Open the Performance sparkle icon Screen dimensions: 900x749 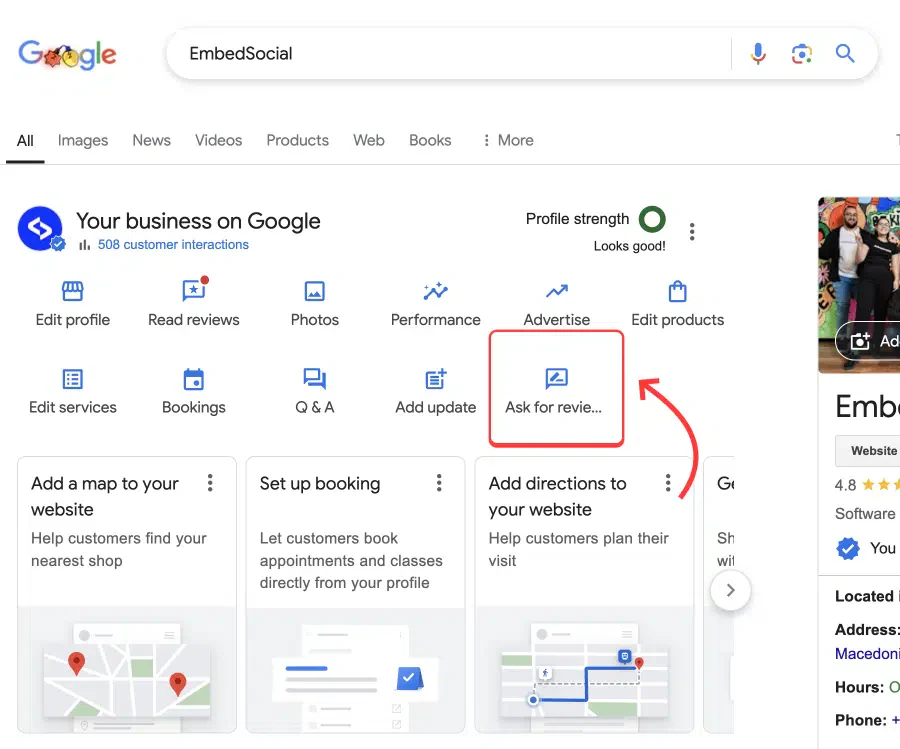[435, 291]
